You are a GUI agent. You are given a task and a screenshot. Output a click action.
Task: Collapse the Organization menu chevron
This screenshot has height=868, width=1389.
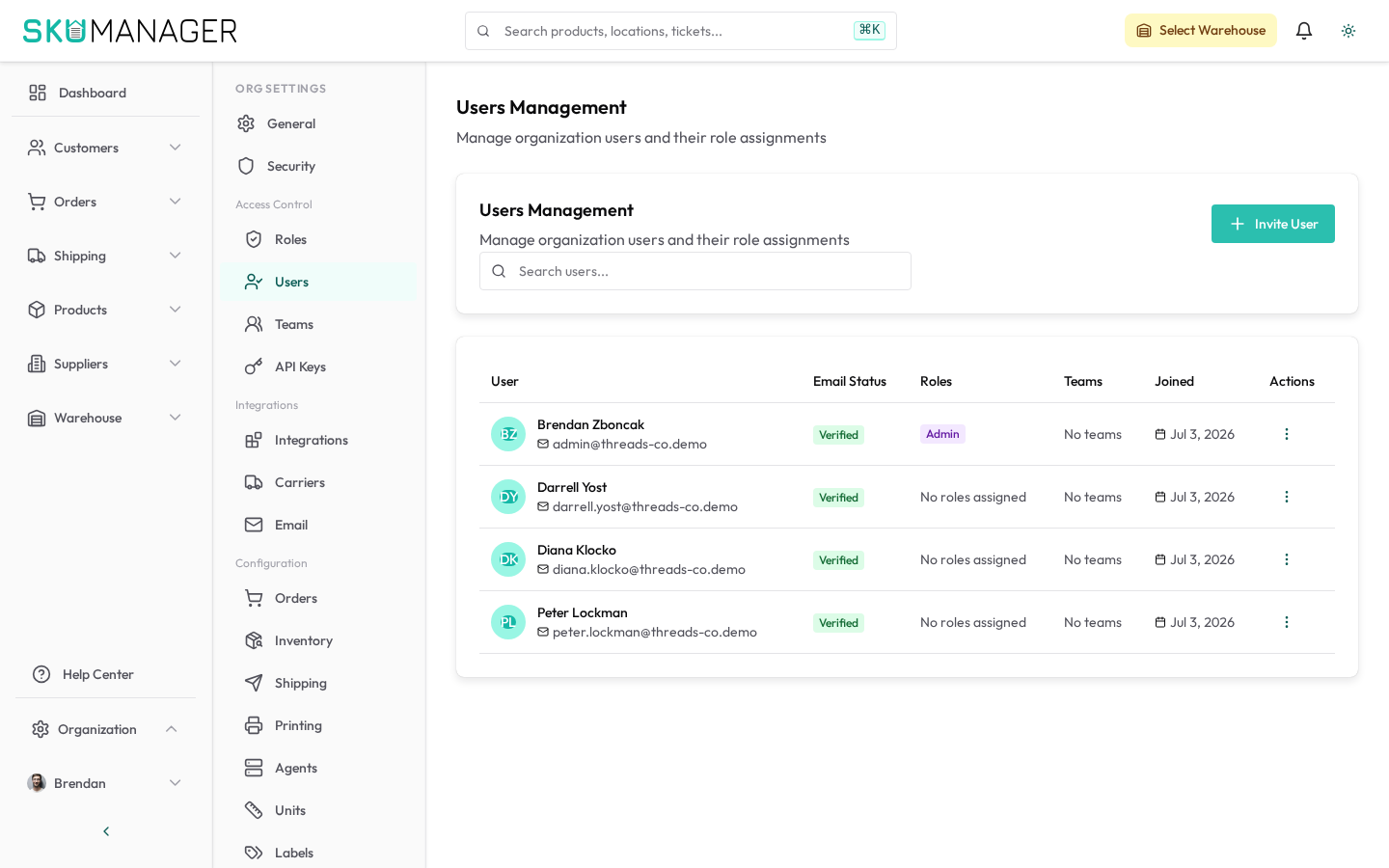pyautogui.click(x=172, y=729)
